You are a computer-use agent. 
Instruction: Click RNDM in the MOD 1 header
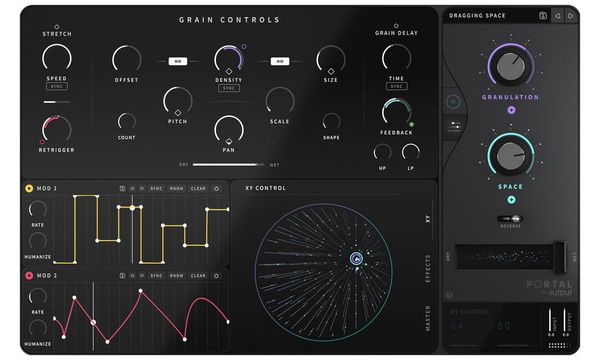tap(176, 189)
